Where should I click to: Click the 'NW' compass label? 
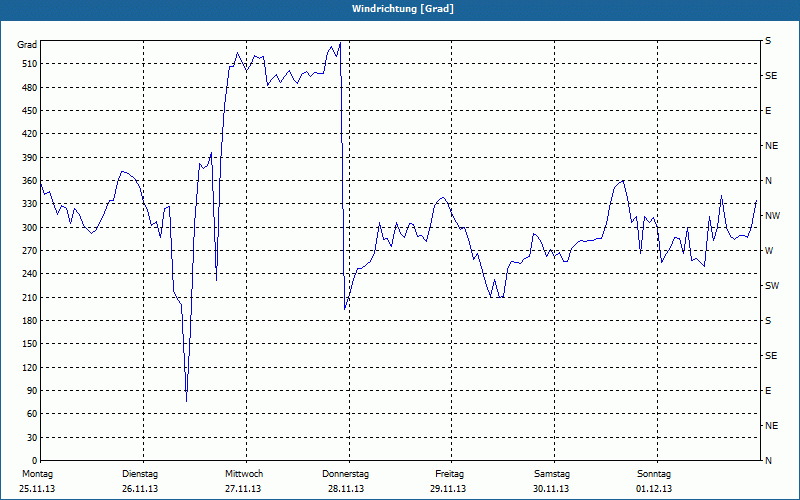tap(773, 216)
